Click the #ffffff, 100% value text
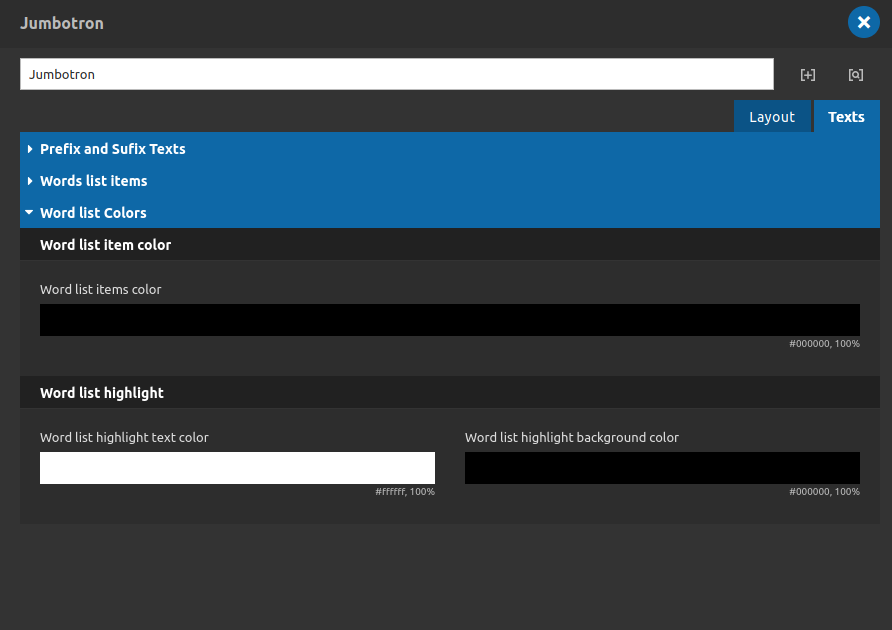892x630 pixels. [405, 492]
